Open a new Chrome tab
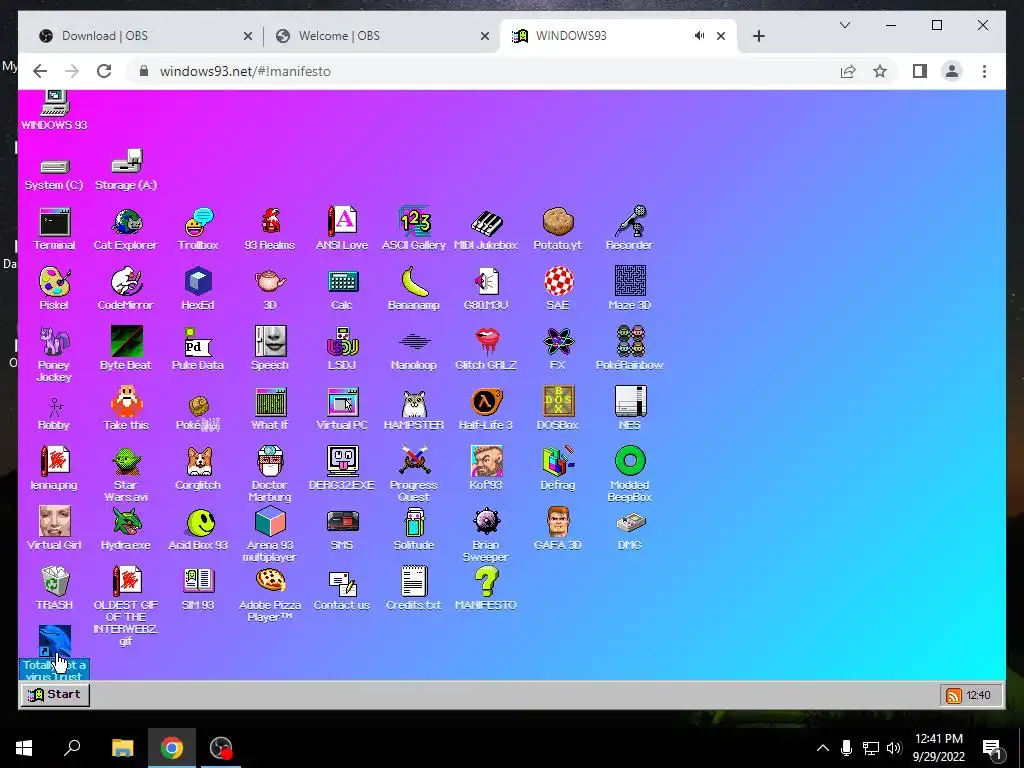 click(x=758, y=36)
